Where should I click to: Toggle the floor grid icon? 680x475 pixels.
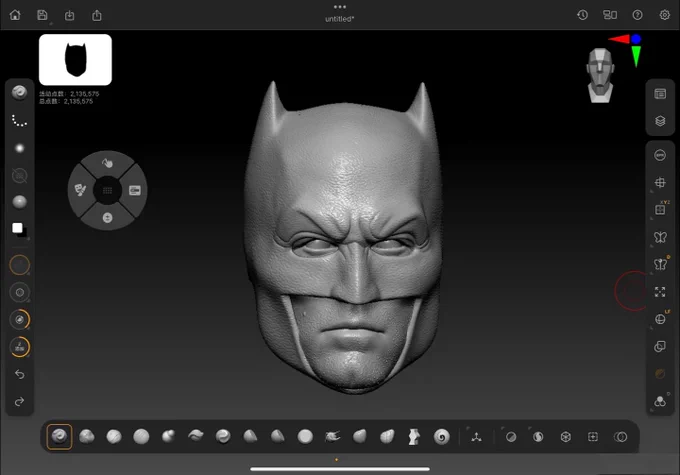[x=660, y=183]
